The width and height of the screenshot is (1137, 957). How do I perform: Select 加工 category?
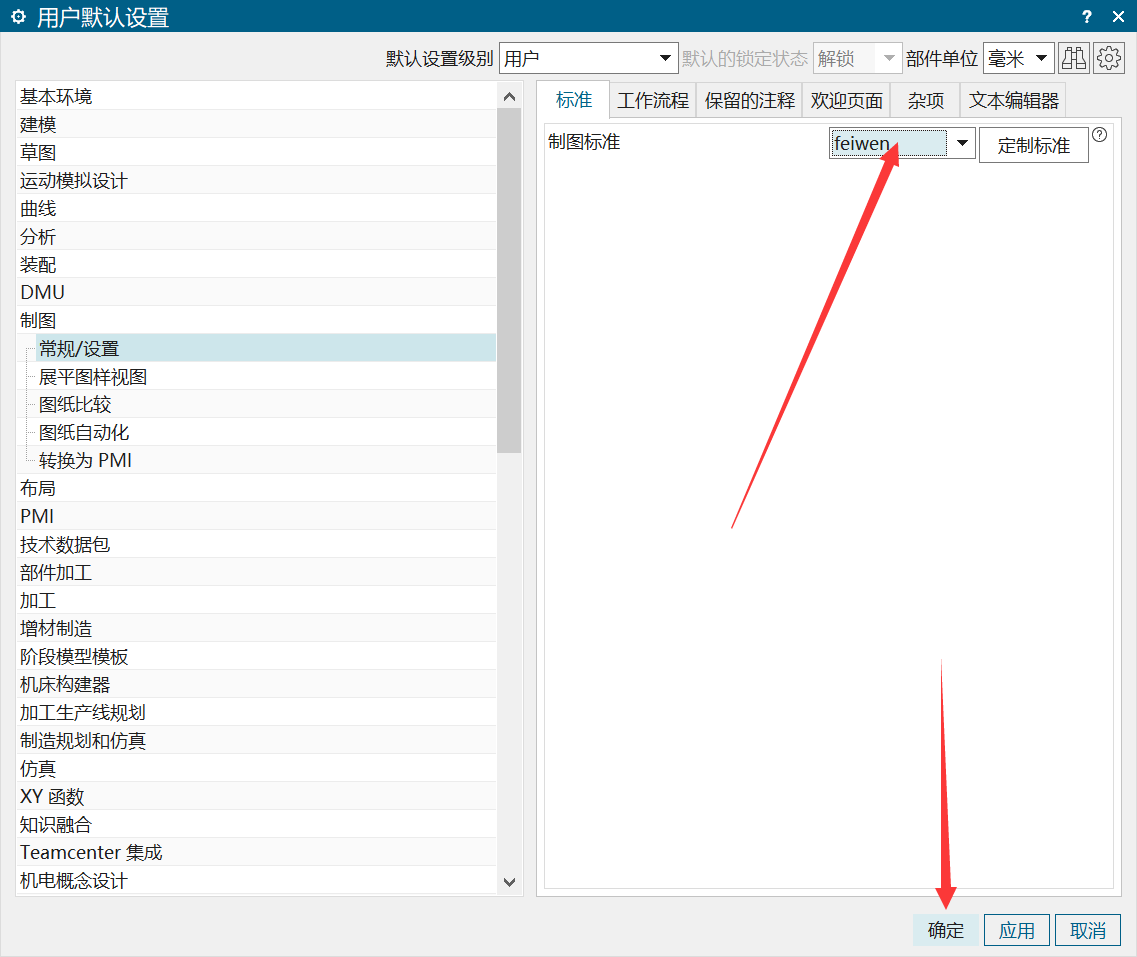point(257,601)
